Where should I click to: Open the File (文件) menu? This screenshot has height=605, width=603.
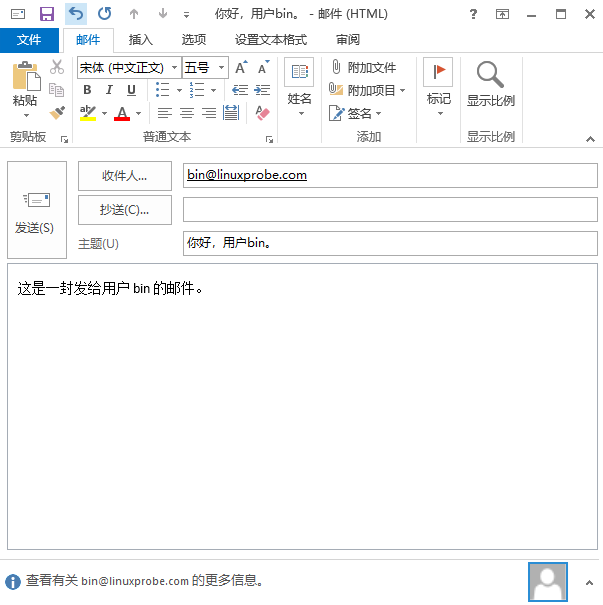click(29, 40)
